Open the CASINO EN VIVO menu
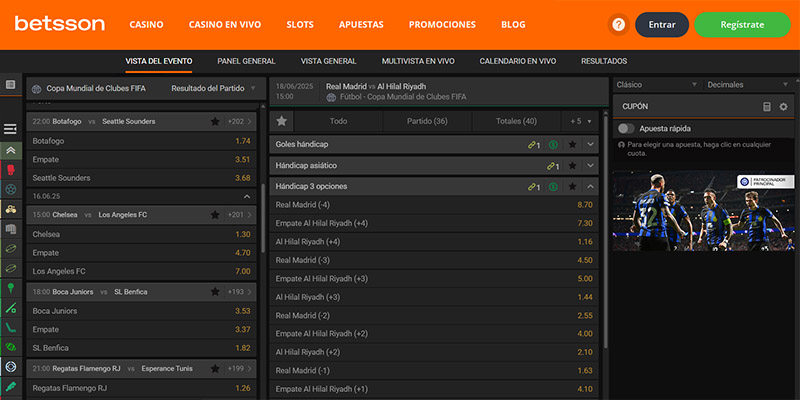This screenshot has width=800, height=400. click(225, 24)
